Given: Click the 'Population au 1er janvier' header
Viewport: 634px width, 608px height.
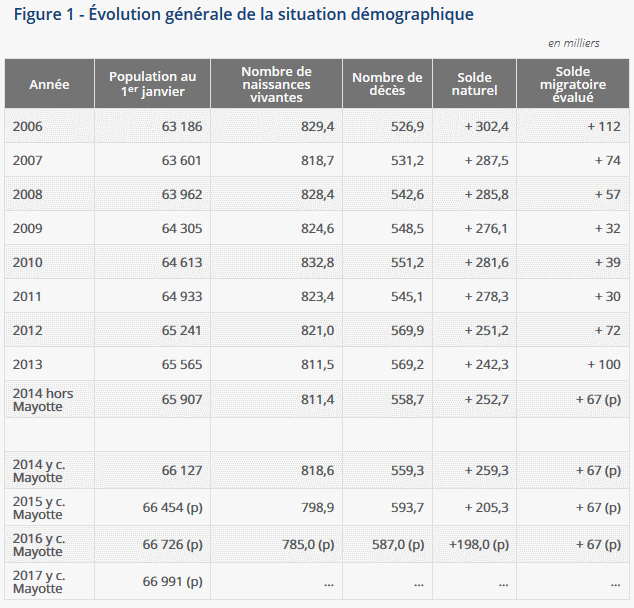Looking at the screenshot, I should click(152, 84).
